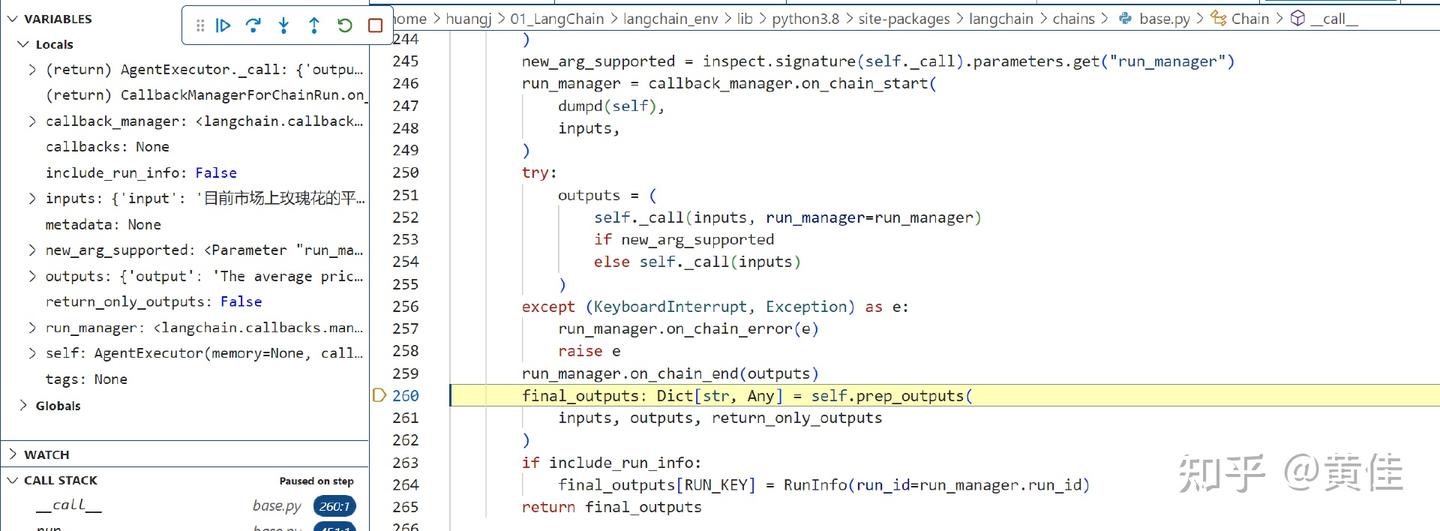This screenshot has width=1440, height=531.
Task: Restart the debug session
Action: point(345,26)
